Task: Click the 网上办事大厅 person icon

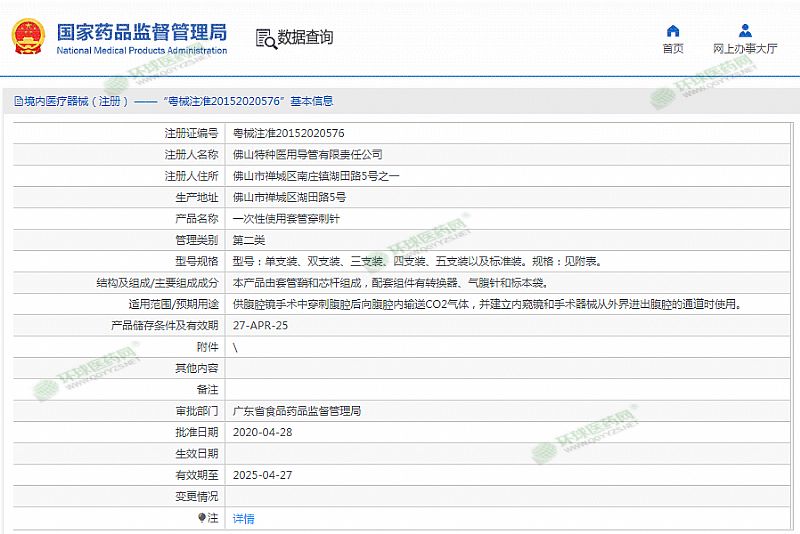Action: pyautogui.click(x=745, y=30)
